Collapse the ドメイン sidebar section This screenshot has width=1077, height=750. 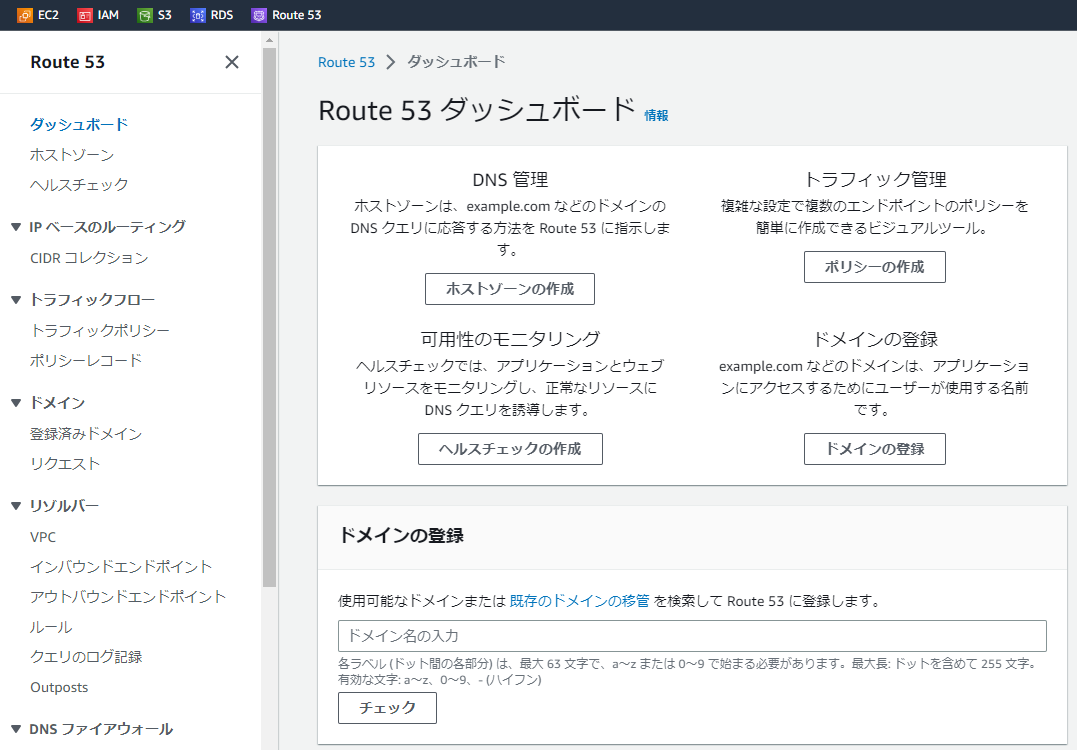tap(16, 403)
